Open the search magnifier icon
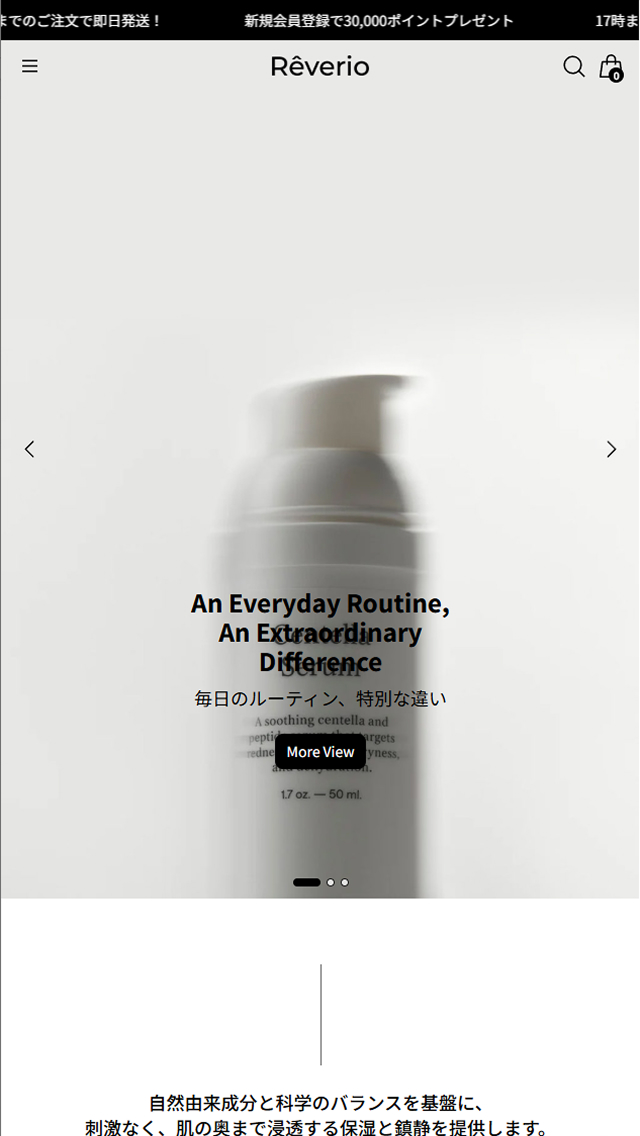This screenshot has width=640, height=1136. point(573,67)
